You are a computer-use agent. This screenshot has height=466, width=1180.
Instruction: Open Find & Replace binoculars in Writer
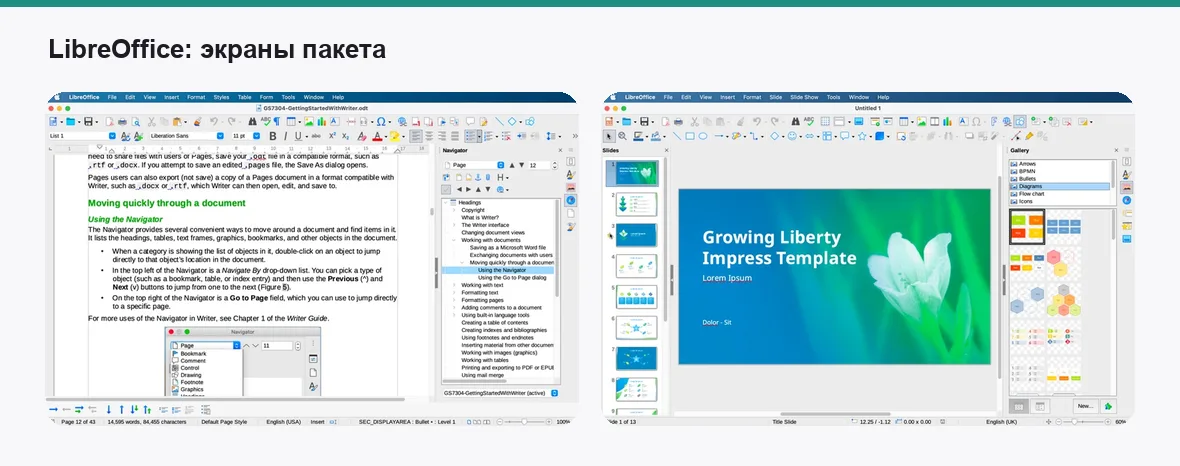252,121
